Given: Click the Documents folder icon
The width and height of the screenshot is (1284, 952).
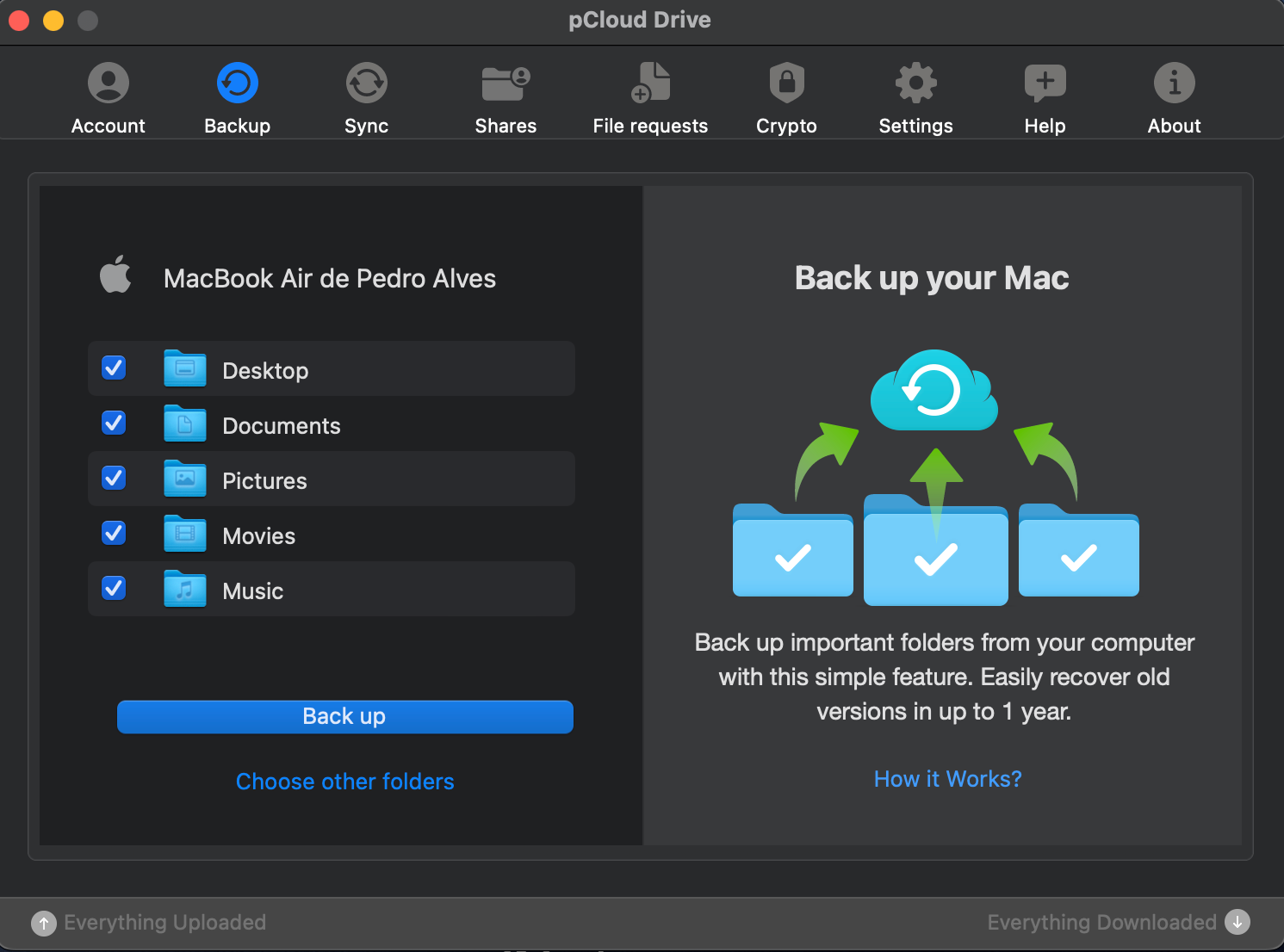Looking at the screenshot, I should pyautogui.click(x=185, y=423).
